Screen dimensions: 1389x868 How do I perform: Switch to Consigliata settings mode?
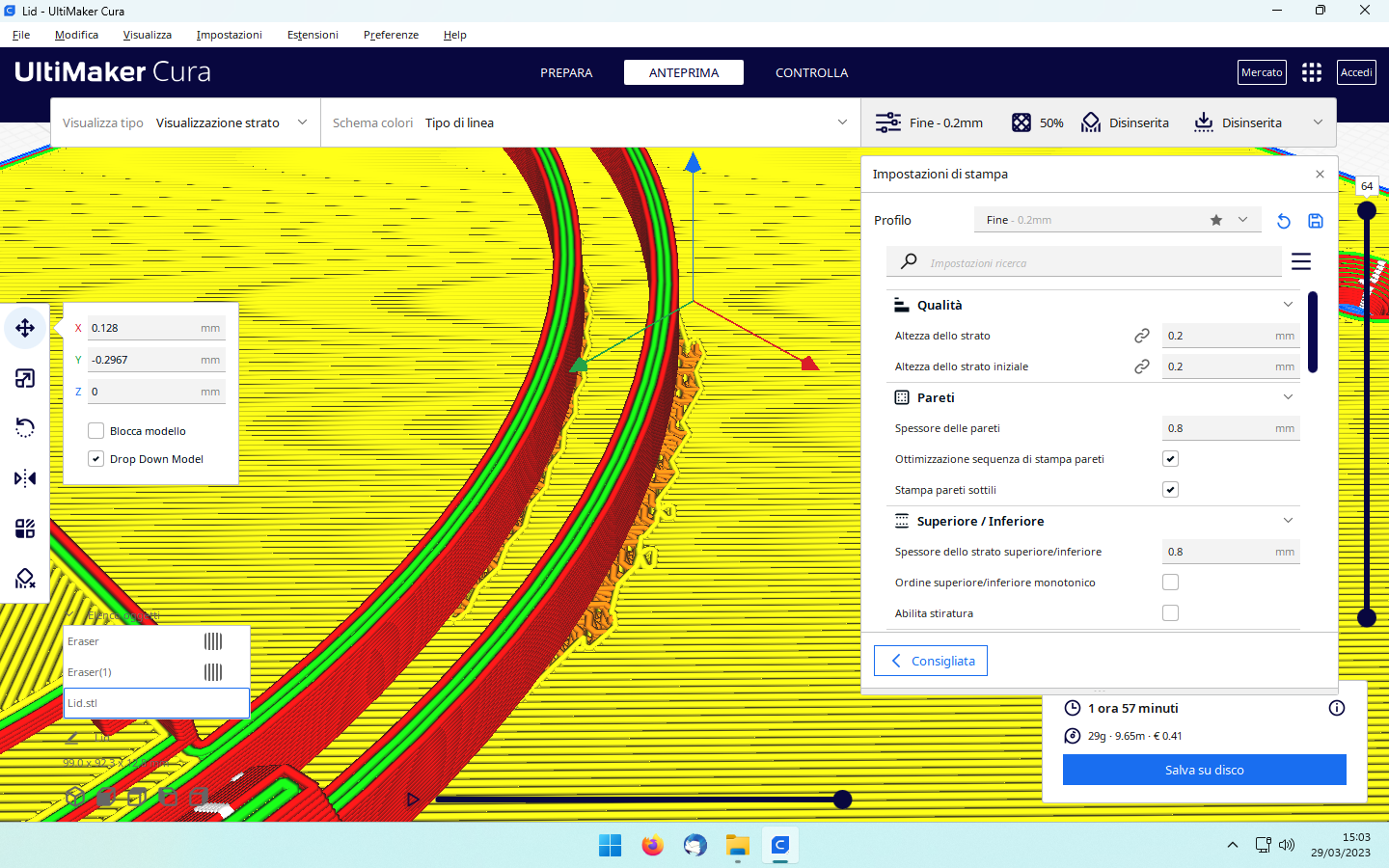click(x=930, y=661)
